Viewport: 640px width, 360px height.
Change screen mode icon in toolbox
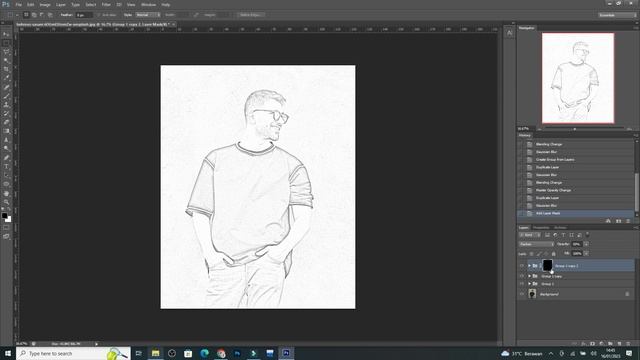(6, 236)
